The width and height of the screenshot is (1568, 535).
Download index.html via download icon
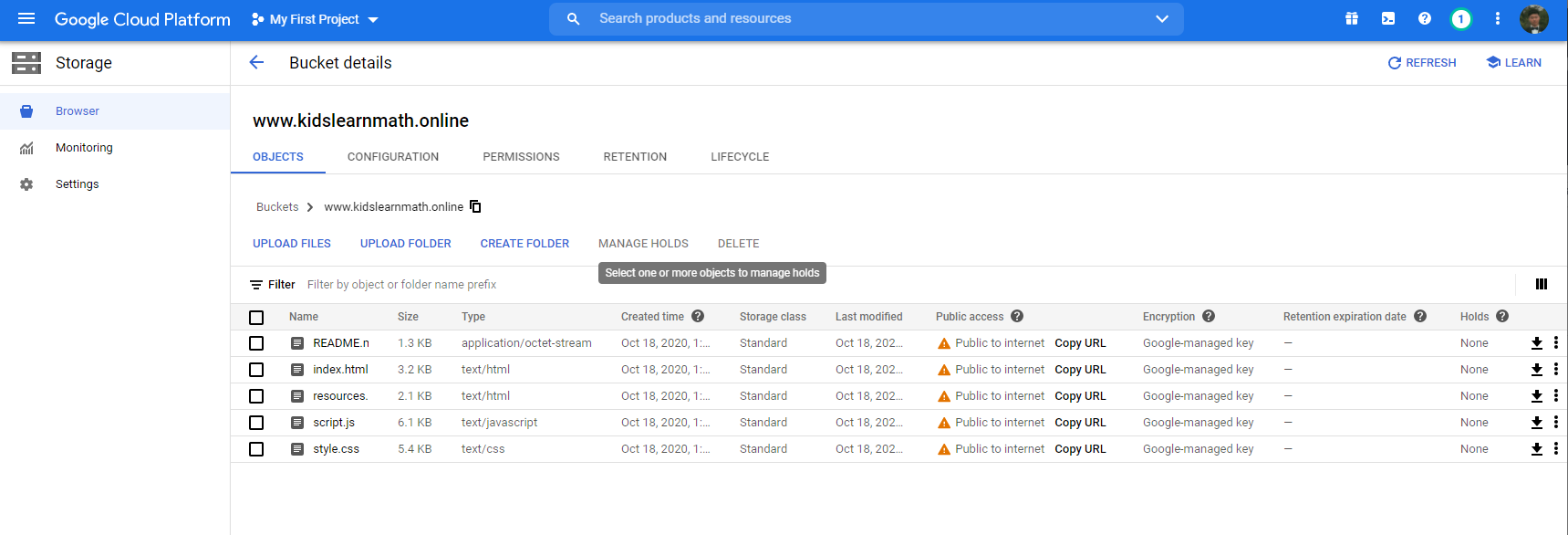(x=1537, y=370)
